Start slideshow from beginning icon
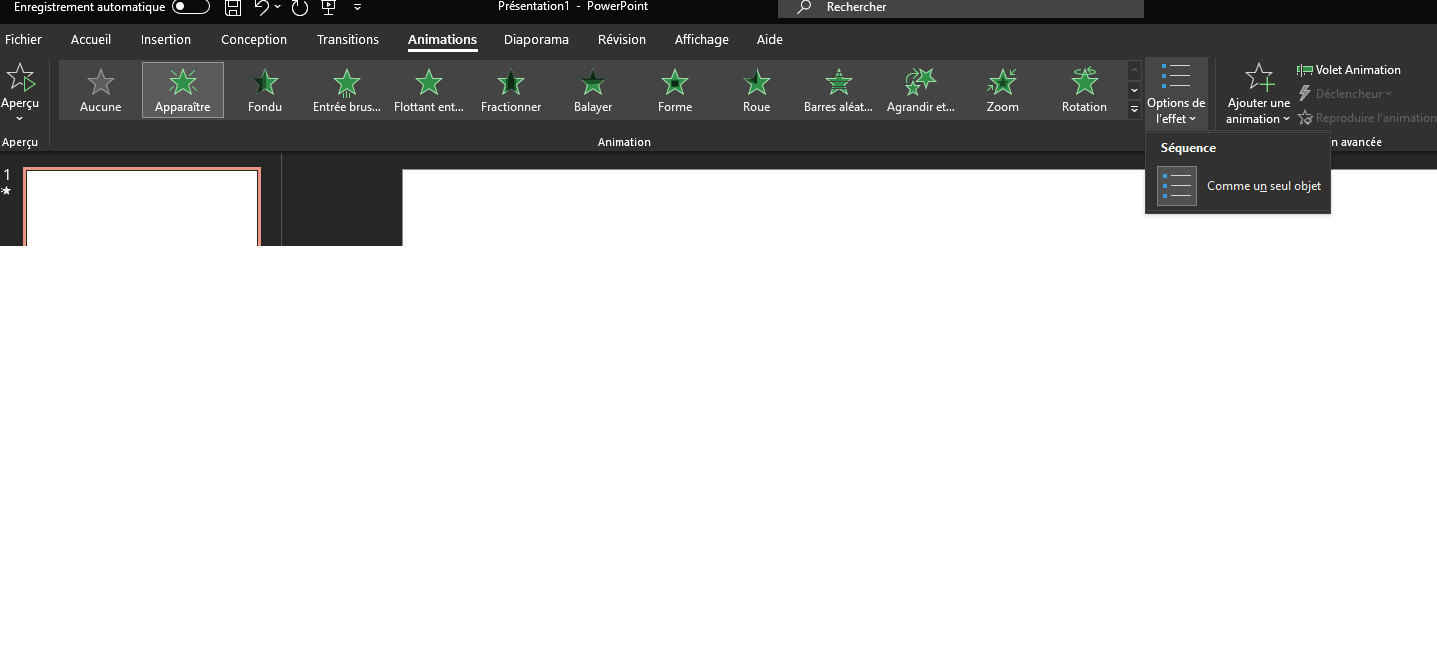The image size is (1437, 648). (328, 8)
